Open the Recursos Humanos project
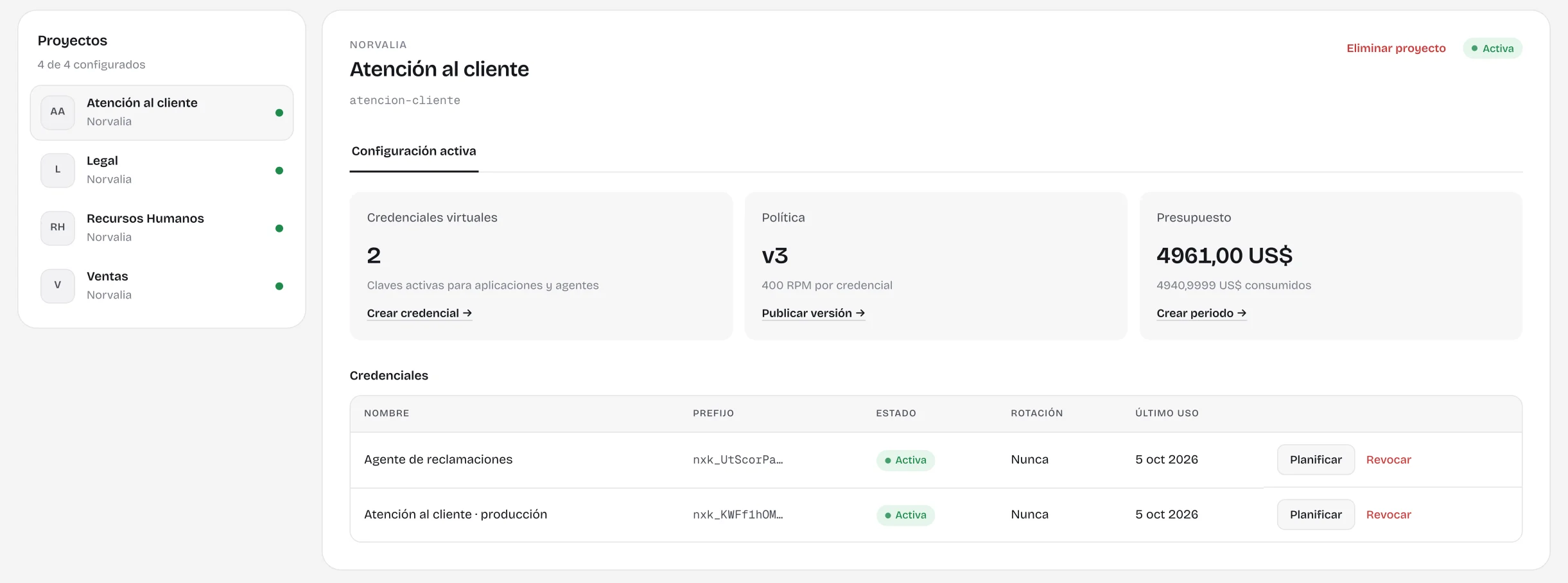1568x583 pixels. [x=162, y=228]
